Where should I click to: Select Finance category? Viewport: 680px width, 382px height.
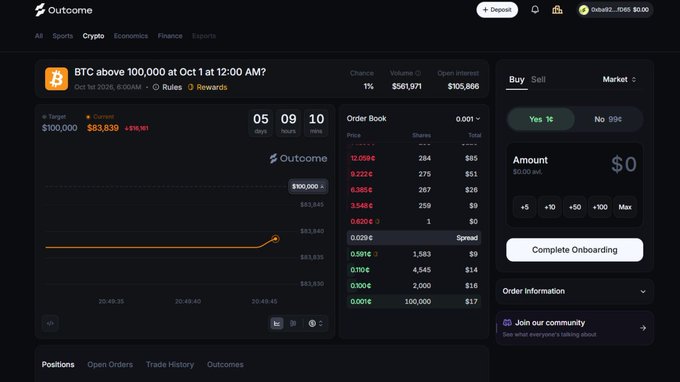[170, 36]
